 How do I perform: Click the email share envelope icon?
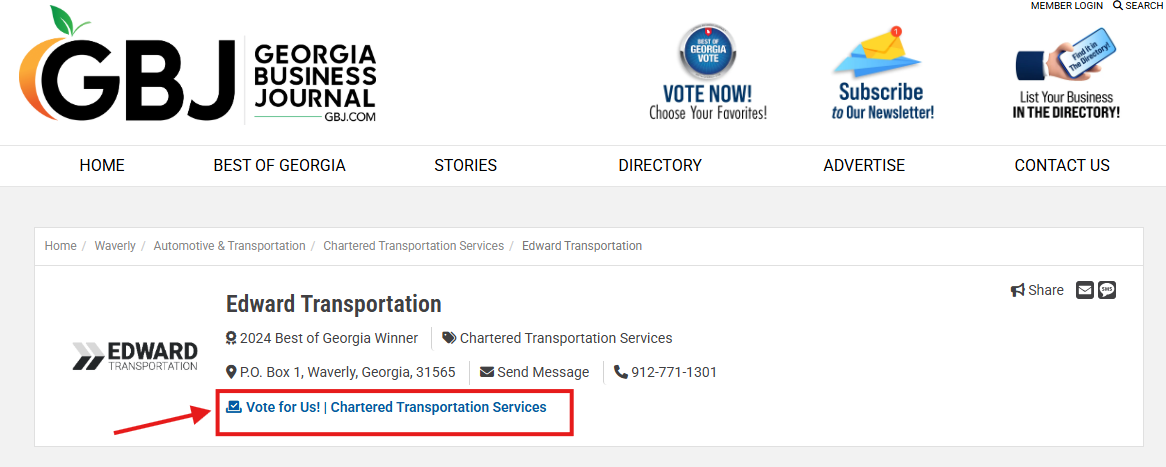[1085, 290]
